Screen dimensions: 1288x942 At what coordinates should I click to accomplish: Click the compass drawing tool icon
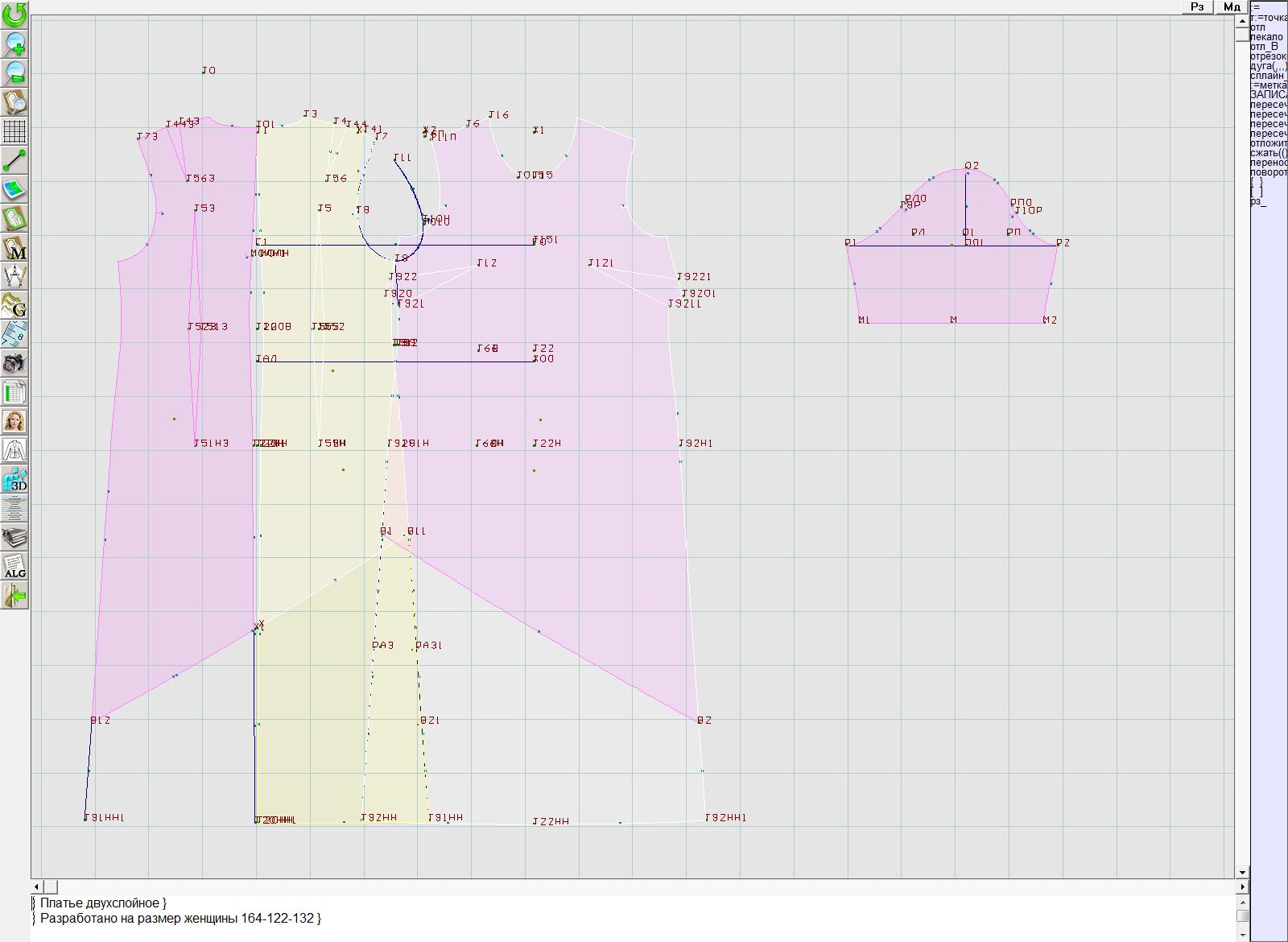pos(14,276)
